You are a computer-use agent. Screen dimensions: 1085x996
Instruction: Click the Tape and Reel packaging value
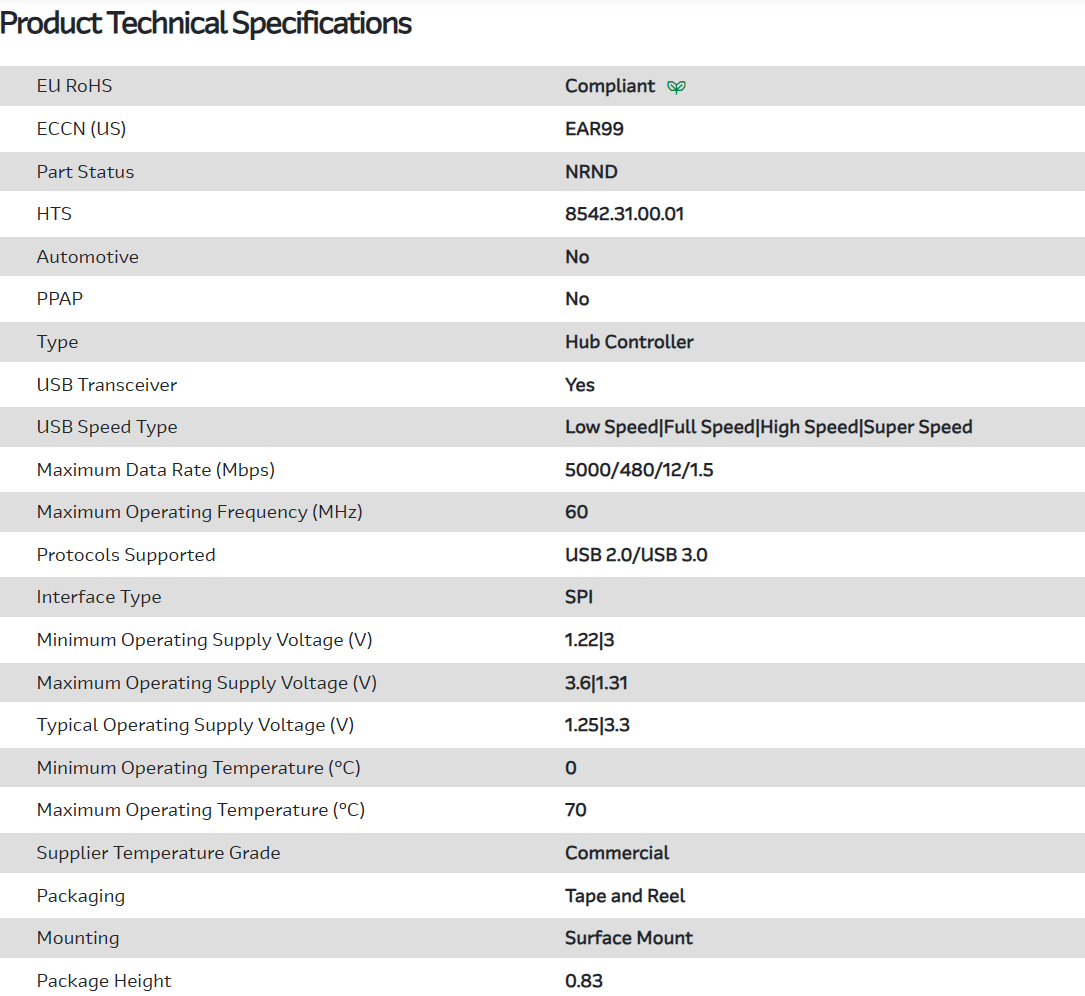click(625, 896)
